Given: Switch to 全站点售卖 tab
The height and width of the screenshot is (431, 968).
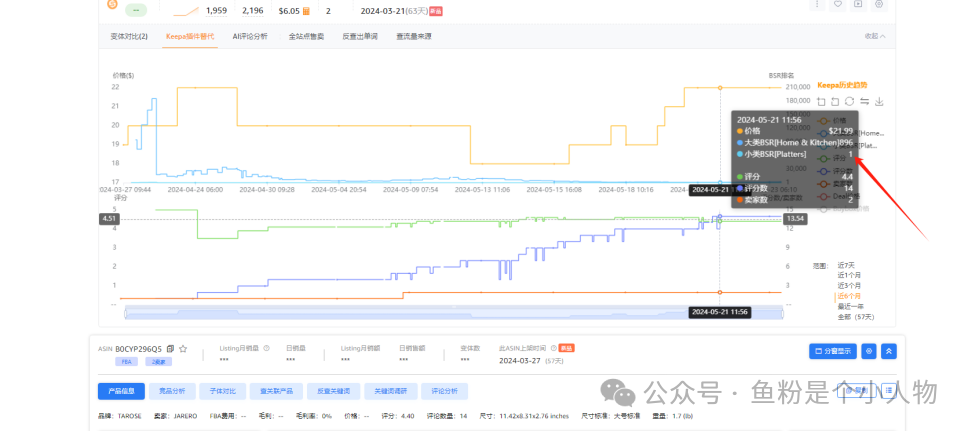Looking at the screenshot, I should point(306,36).
